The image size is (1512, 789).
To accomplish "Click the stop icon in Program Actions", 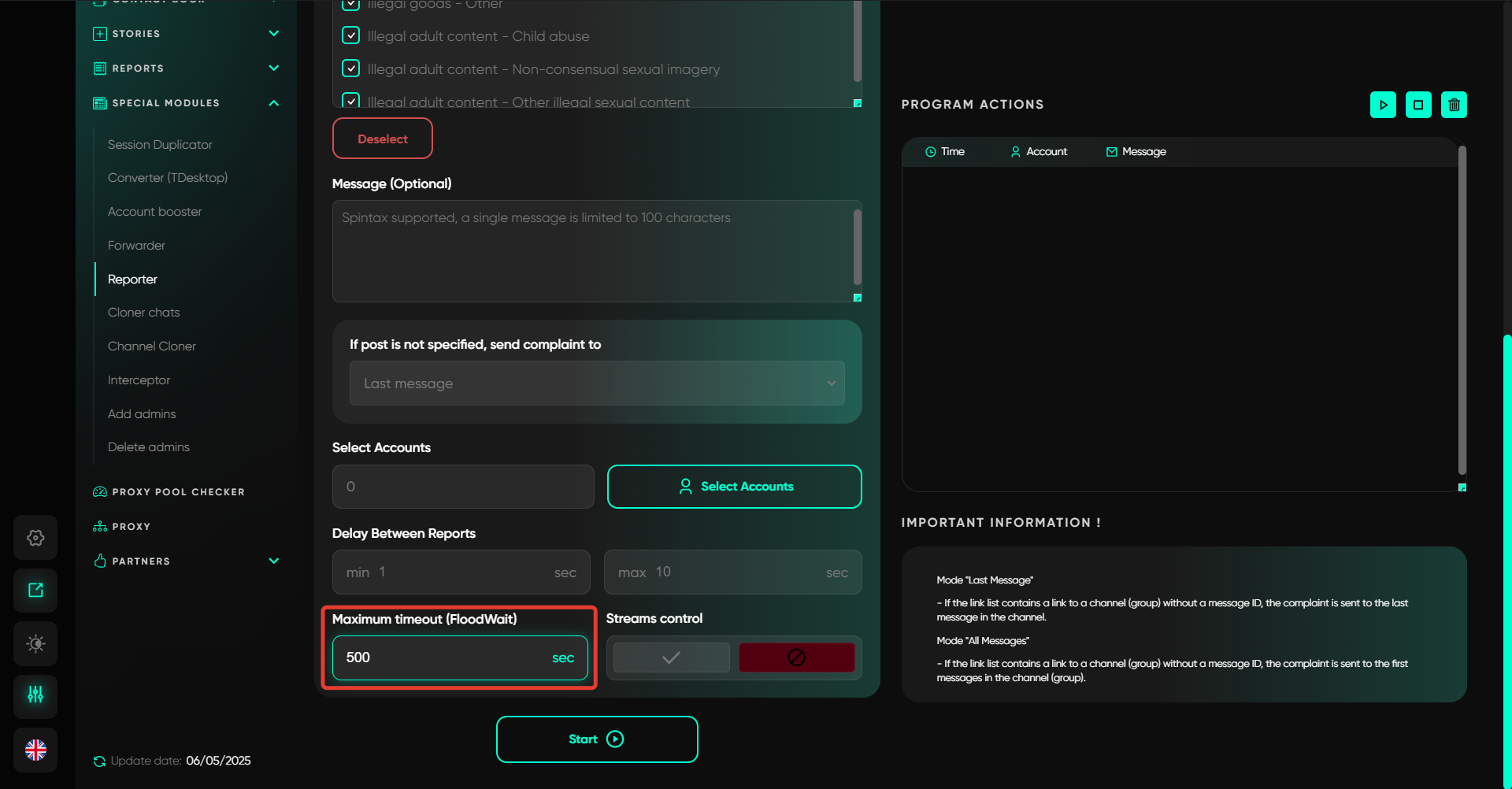I will pyautogui.click(x=1418, y=105).
